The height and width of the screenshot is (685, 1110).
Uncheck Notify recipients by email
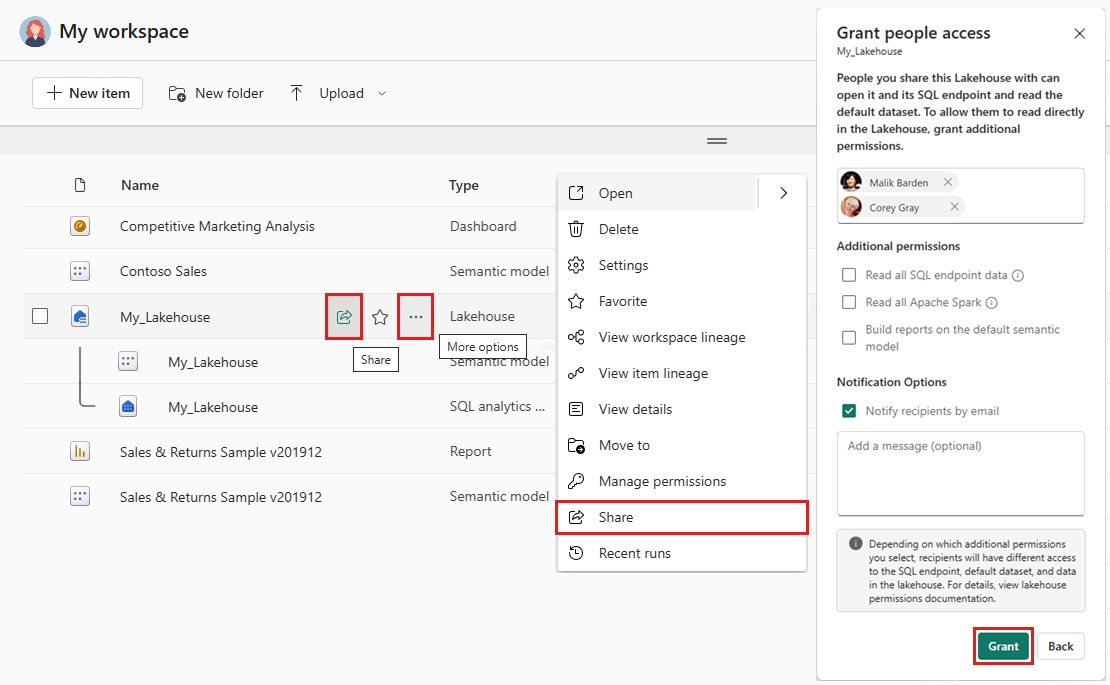(x=849, y=411)
